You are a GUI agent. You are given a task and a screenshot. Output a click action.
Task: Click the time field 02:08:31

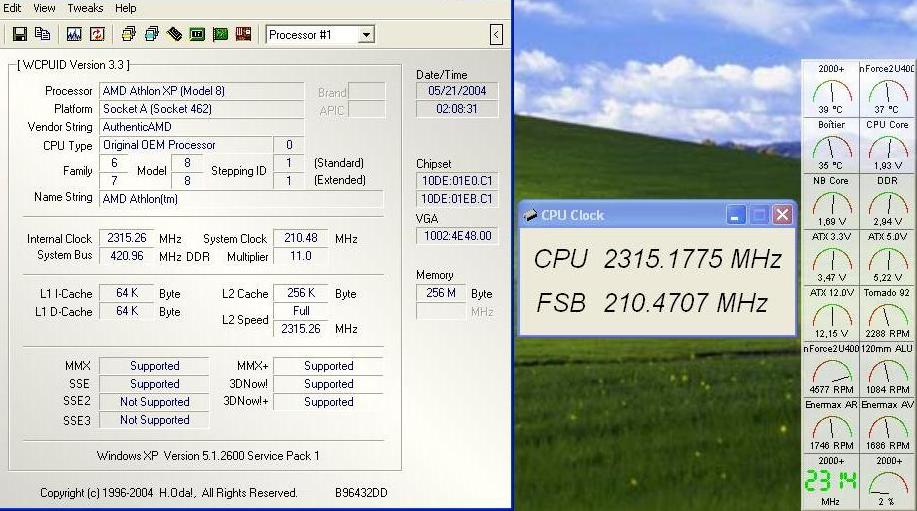click(x=457, y=109)
